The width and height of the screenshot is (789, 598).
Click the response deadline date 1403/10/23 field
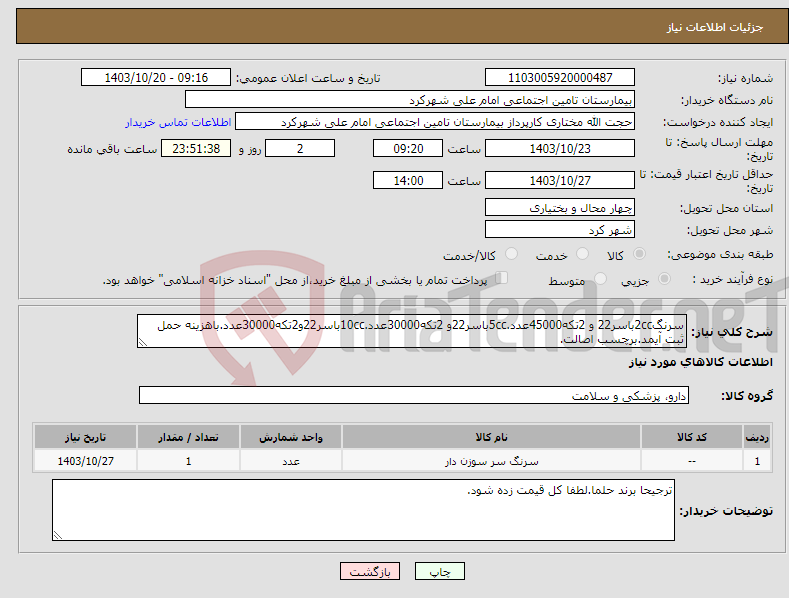click(560, 148)
